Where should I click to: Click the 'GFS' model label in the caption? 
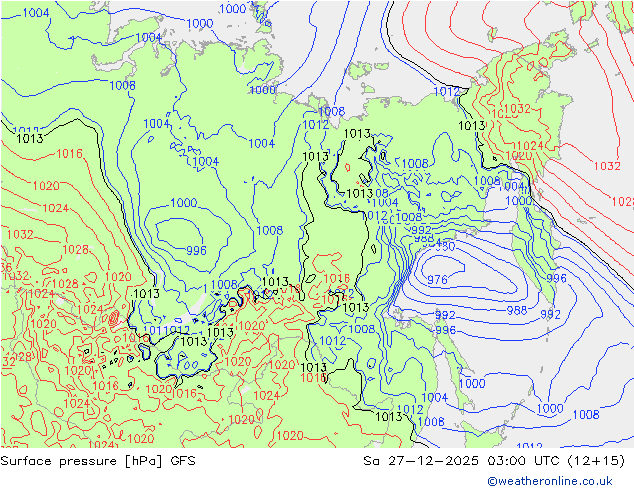coord(183,461)
